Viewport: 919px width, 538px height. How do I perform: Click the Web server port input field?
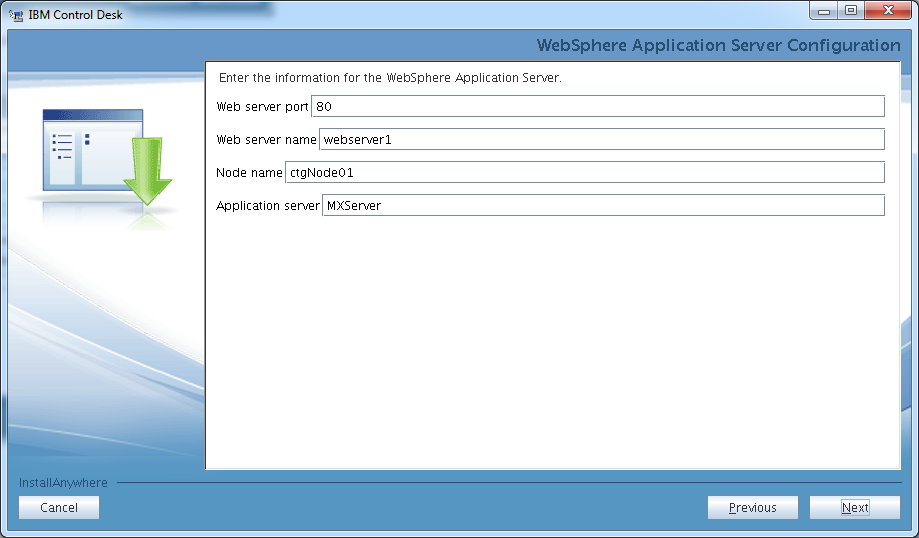598,106
